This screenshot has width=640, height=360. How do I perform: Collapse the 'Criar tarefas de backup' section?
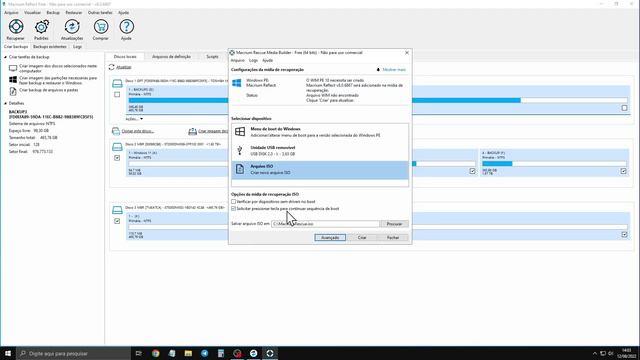(x=6, y=57)
